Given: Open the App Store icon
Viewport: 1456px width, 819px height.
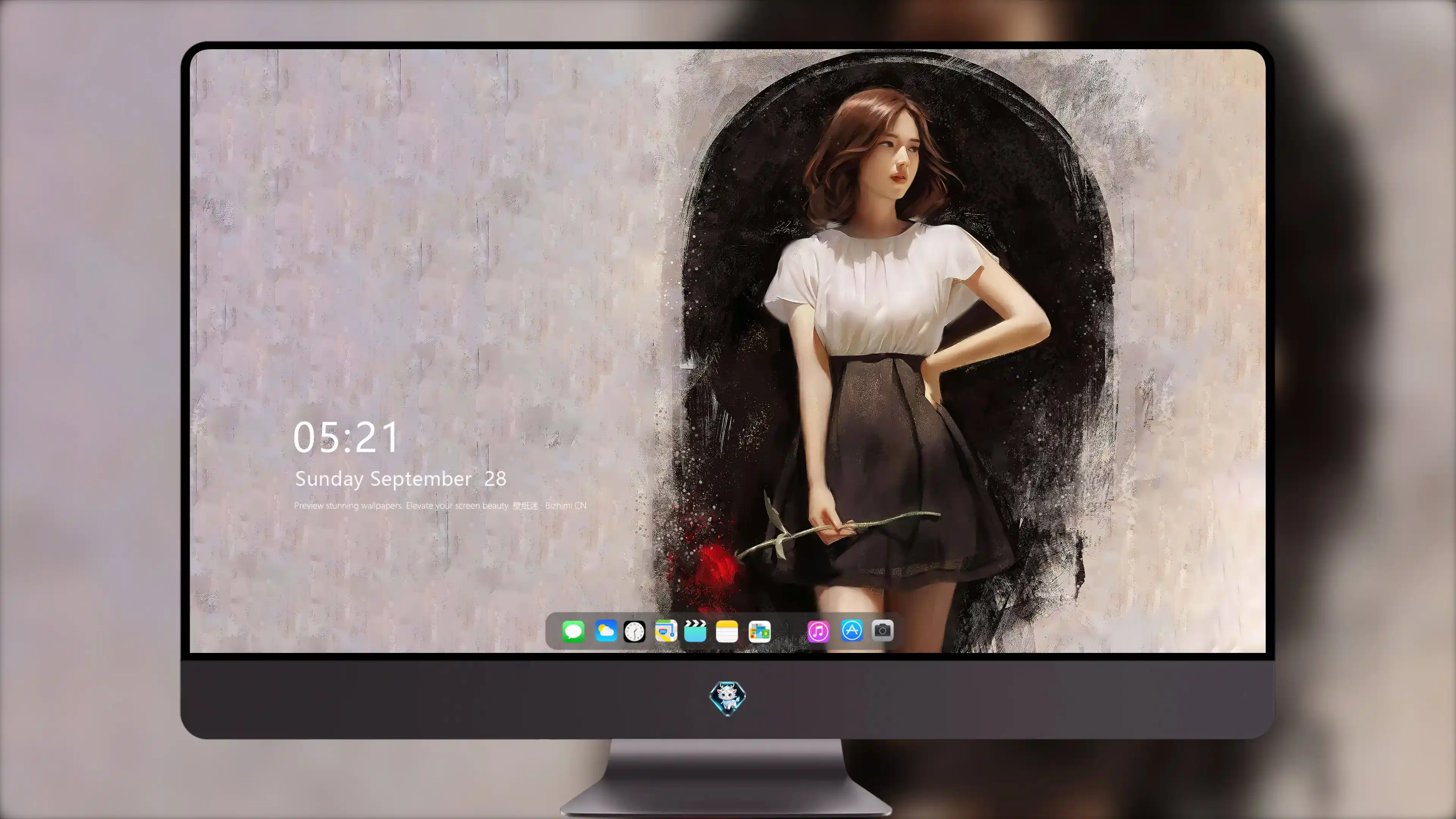Looking at the screenshot, I should tap(852, 630).
